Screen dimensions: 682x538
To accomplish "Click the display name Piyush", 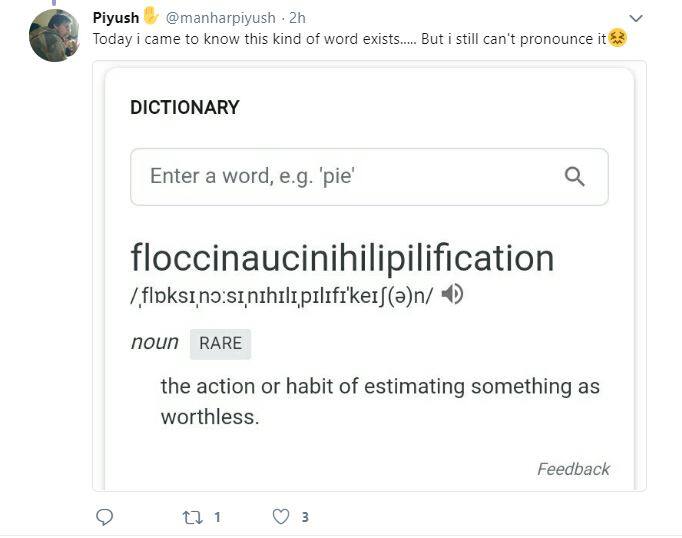I will coord(116,18).
